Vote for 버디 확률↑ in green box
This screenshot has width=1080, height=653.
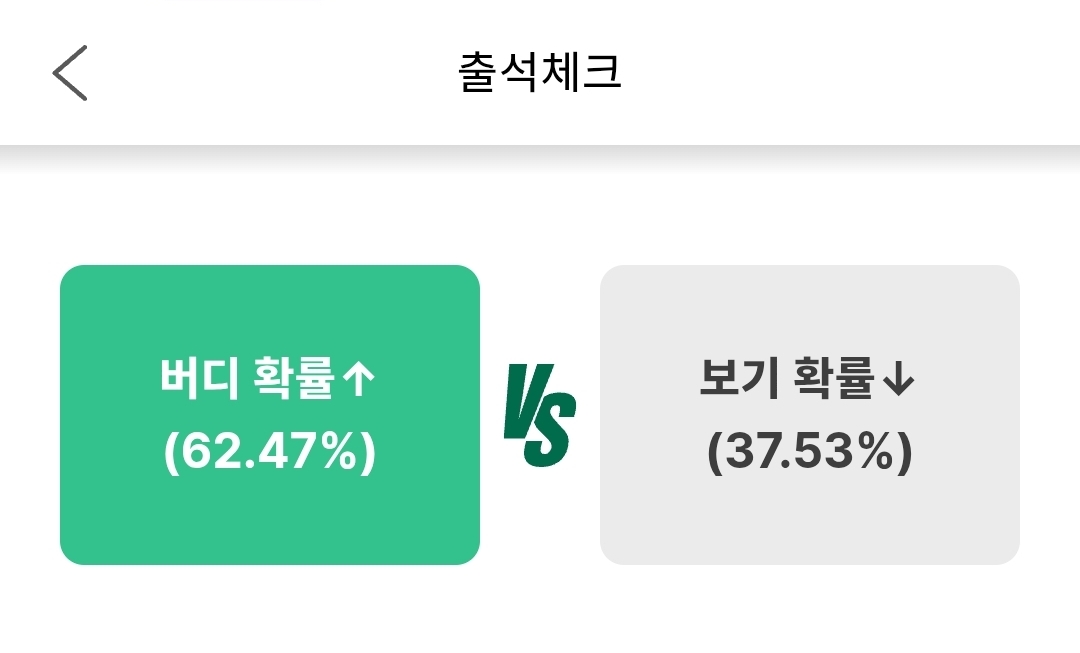[x=270, y=415]
